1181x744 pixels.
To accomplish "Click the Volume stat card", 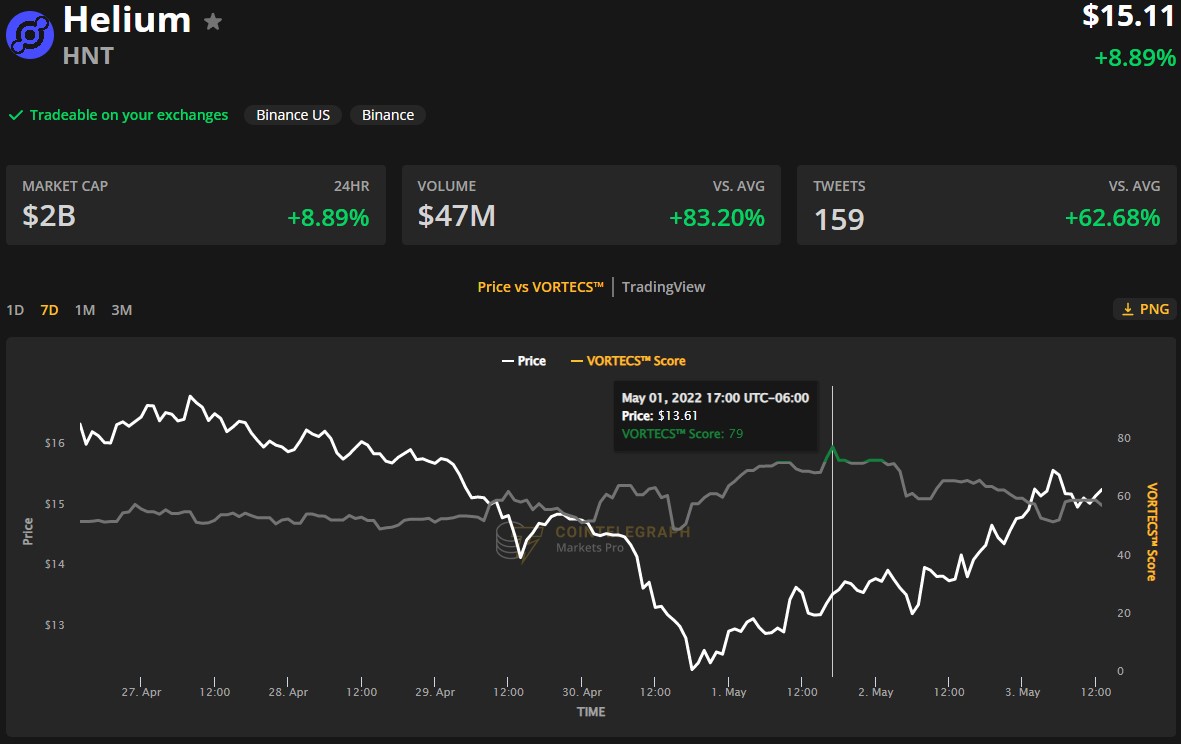I will [590, 205].
